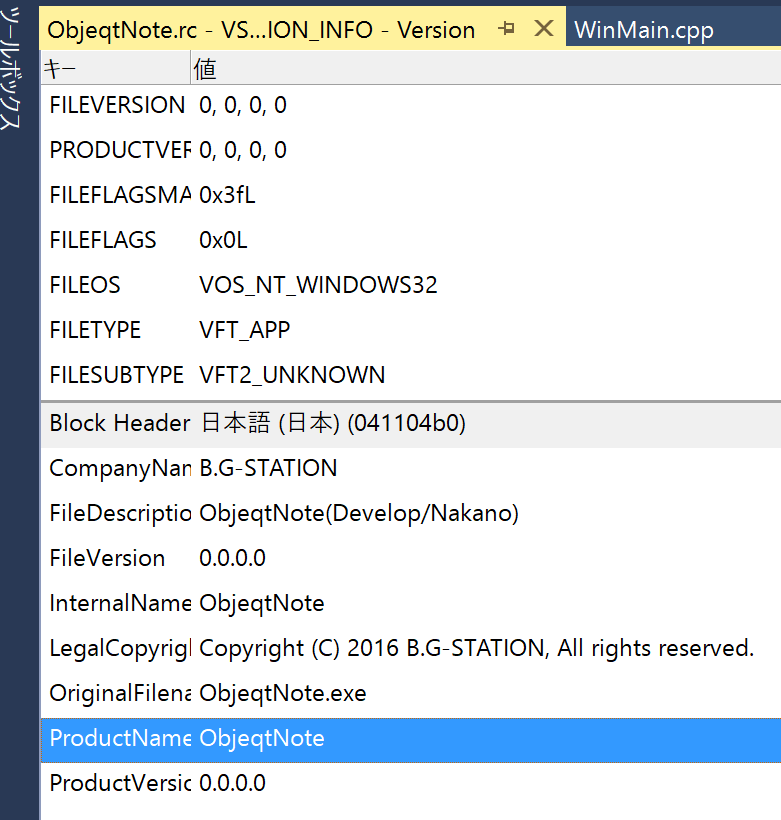Click the ObjeqtNote.exe value

282,693
